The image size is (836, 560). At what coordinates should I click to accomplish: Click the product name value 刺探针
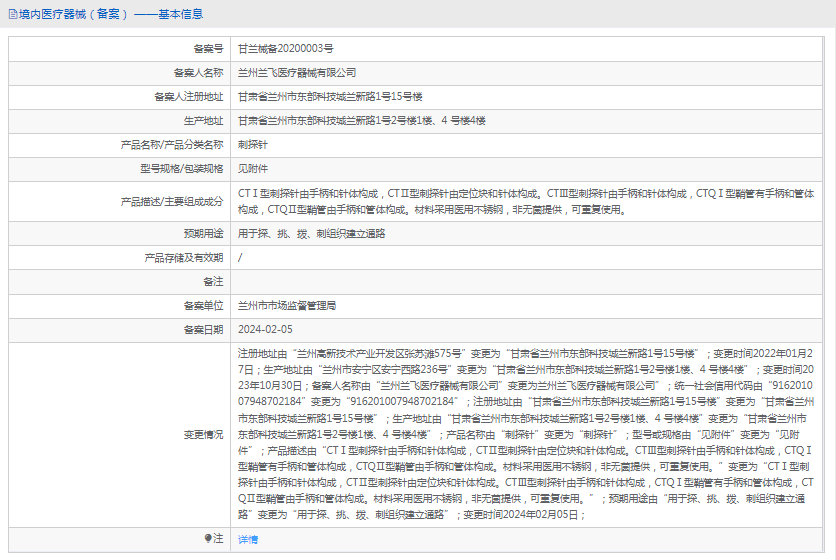[x=253, y=145]
